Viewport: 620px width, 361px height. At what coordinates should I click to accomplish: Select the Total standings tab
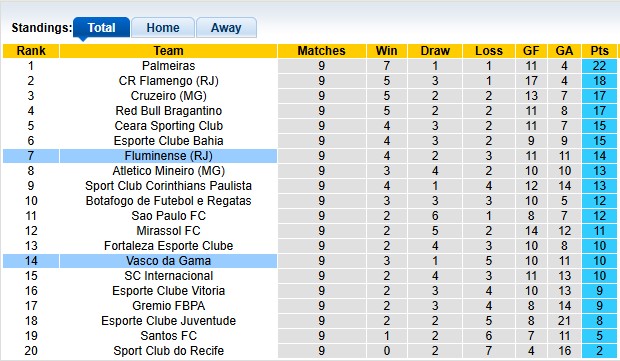(101, 28)
